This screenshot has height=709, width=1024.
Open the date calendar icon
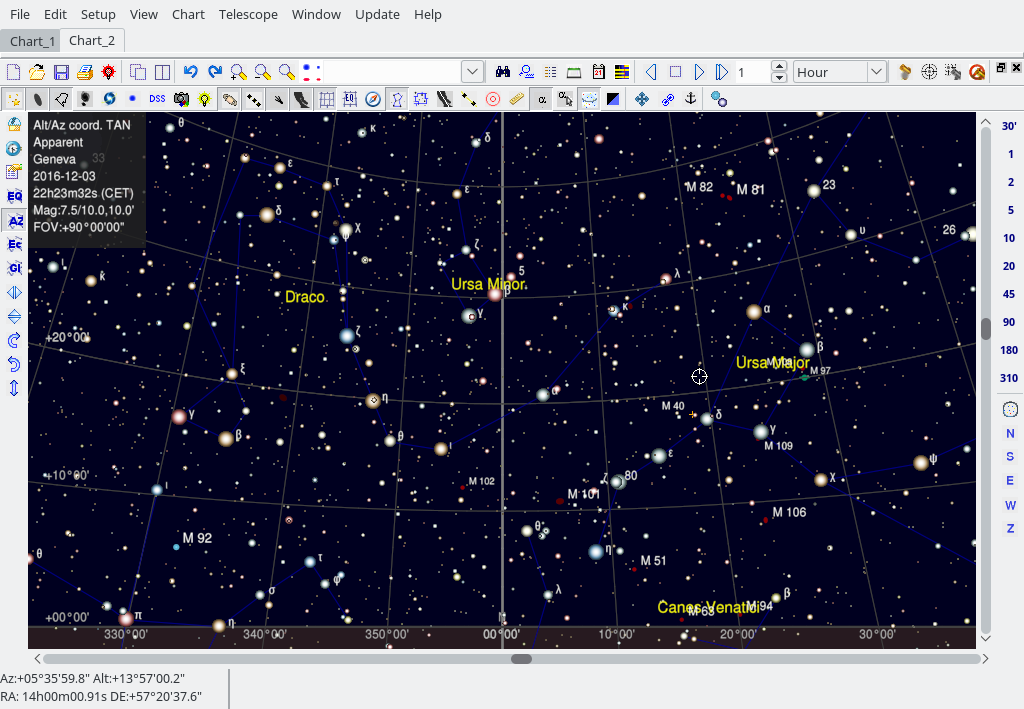598,72
